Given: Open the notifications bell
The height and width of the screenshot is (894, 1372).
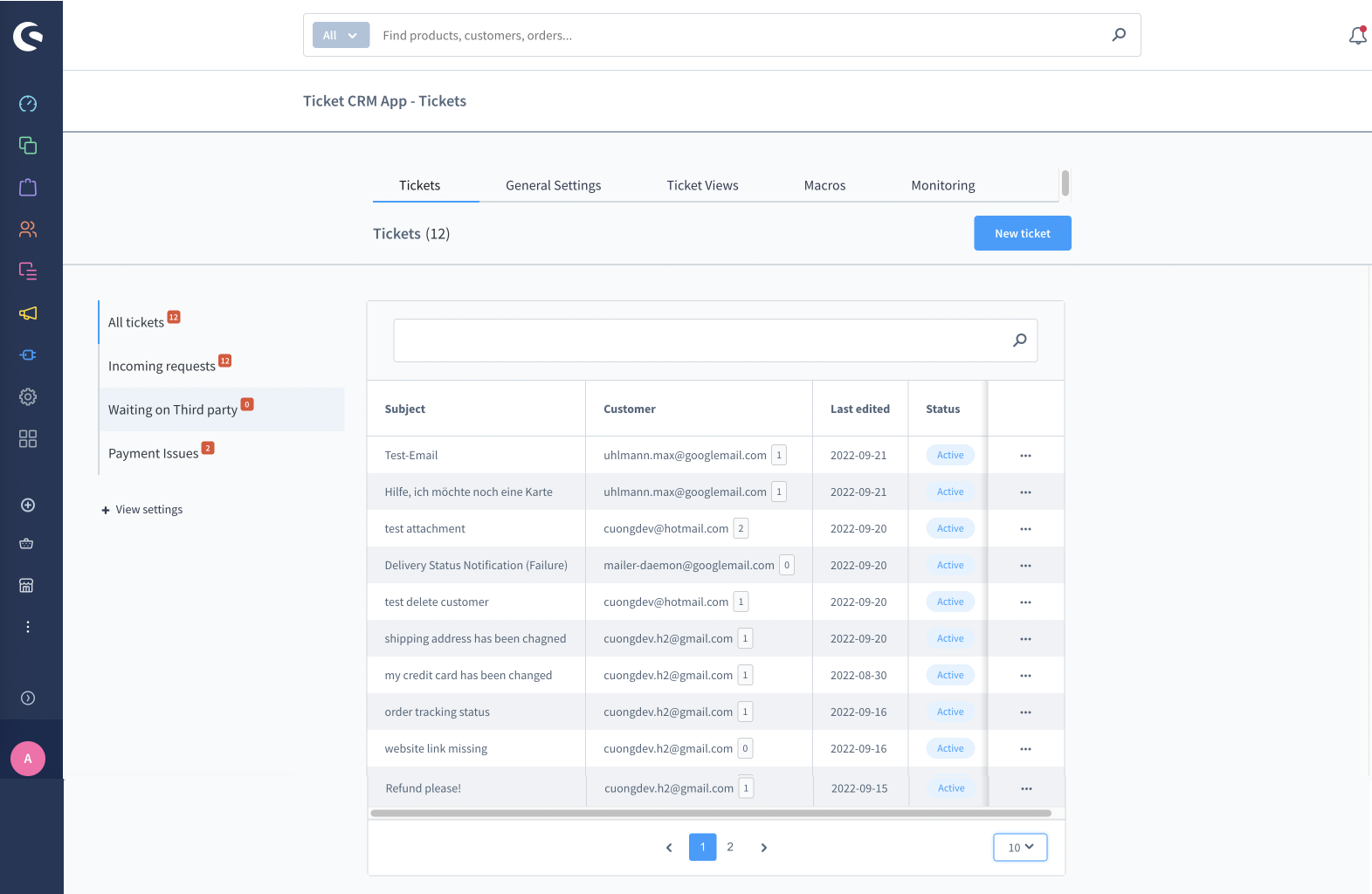Looking at the screenshot, I should [1358, 35].
